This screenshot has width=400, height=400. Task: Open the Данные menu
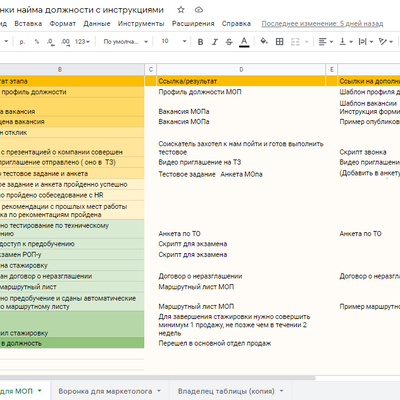tap(97, 24)
